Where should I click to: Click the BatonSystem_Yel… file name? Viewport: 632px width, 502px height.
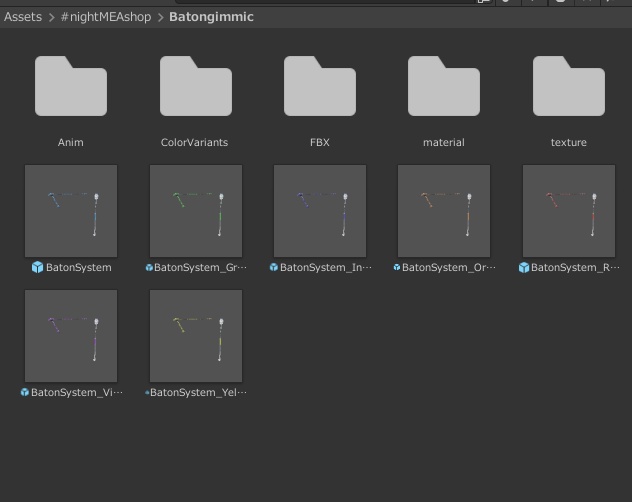[x=198, y=392]
